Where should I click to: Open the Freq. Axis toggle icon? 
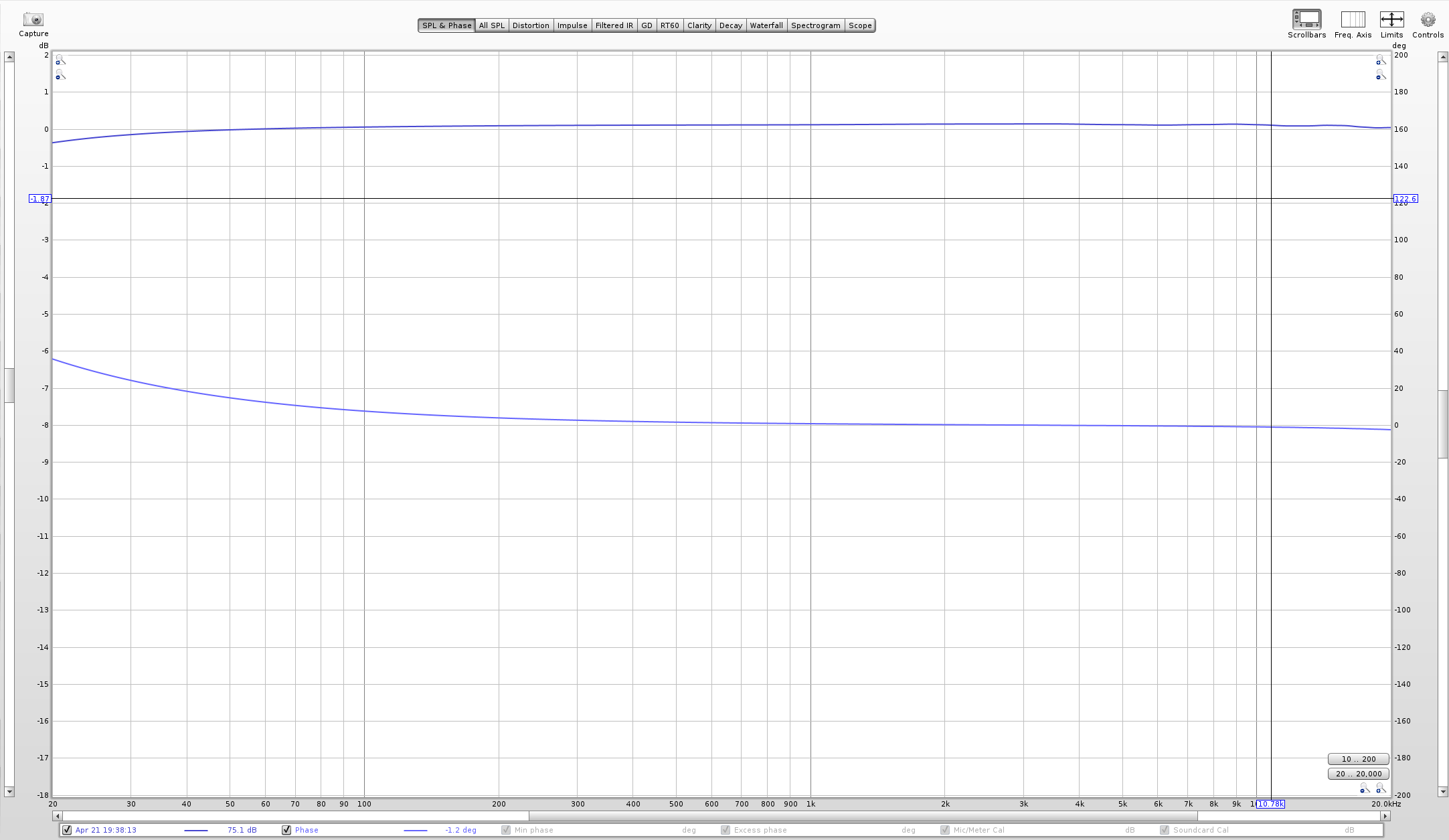point(1352,19)
